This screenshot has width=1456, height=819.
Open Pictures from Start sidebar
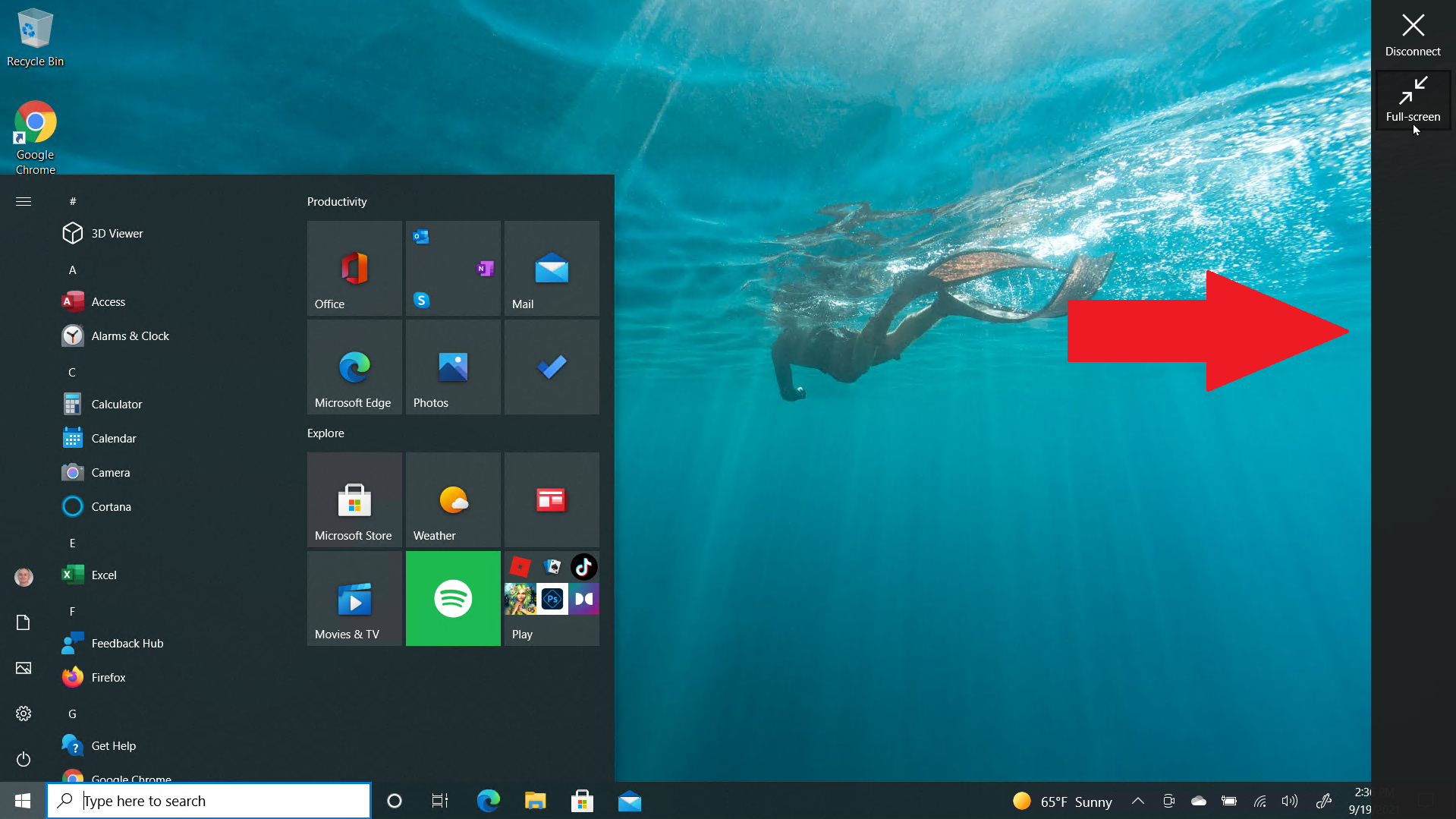[x=24, y=668]
